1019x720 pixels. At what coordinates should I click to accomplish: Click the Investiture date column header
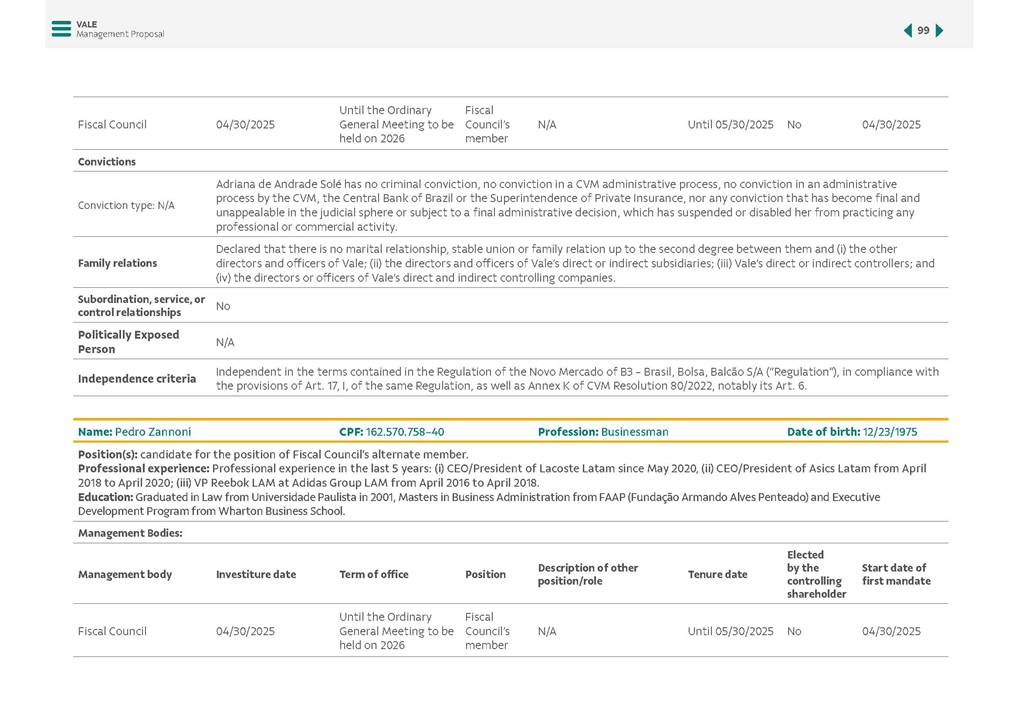click(256, 575)
